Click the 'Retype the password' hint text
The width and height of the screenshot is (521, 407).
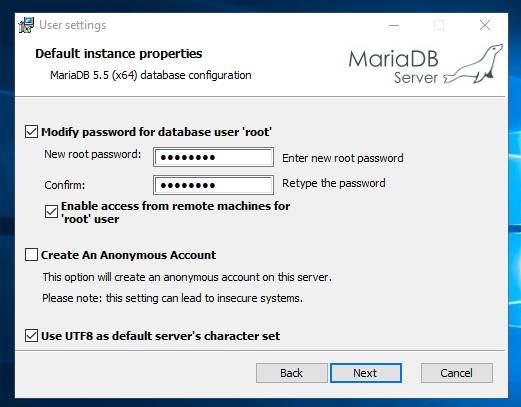click(x=334, y=183)
